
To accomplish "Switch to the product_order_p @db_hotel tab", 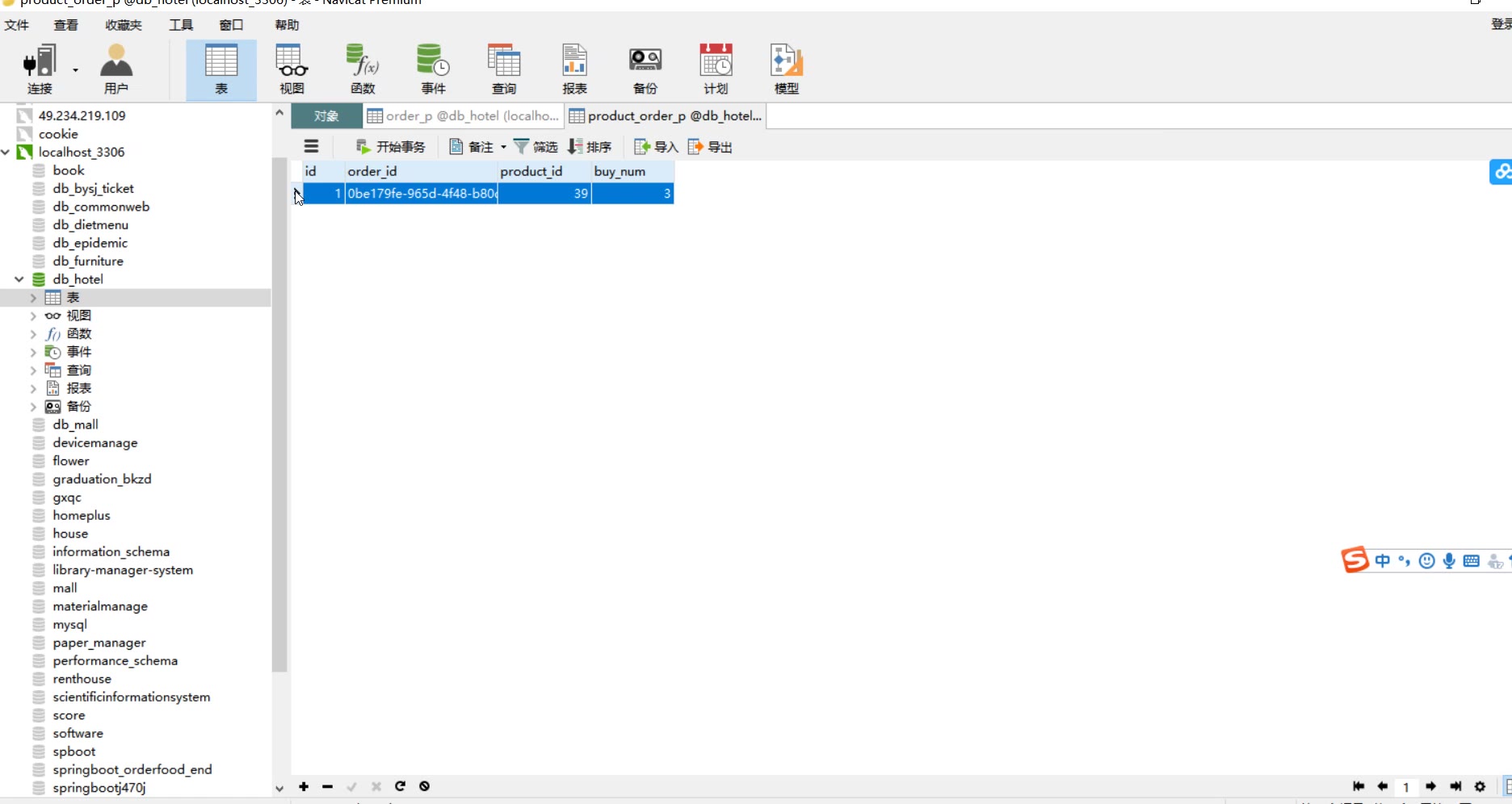I will point(666,116).
